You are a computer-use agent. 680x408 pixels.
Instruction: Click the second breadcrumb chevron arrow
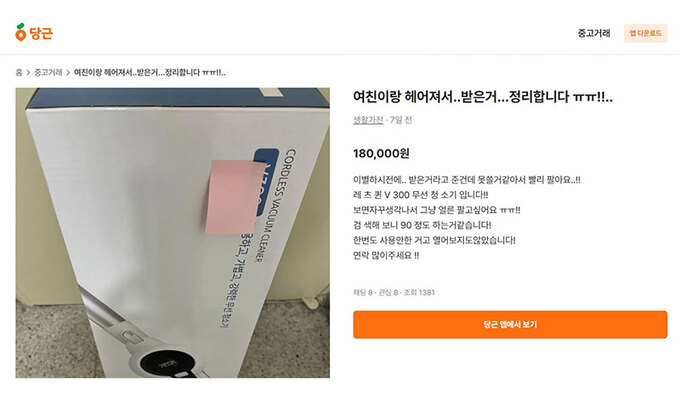click(68, 72)
